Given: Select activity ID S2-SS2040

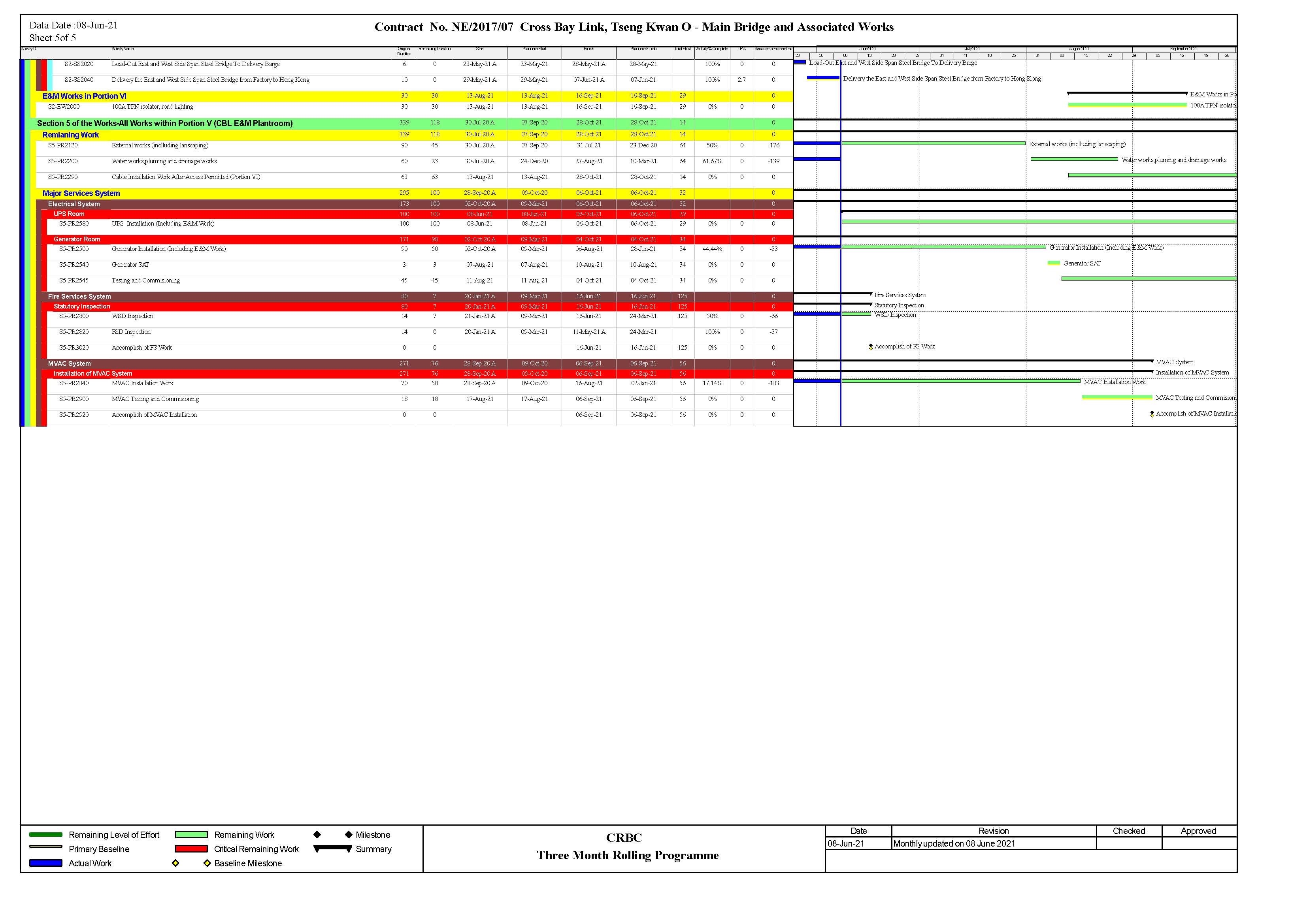Looking at the screenshot, I should tap(79, 80).
